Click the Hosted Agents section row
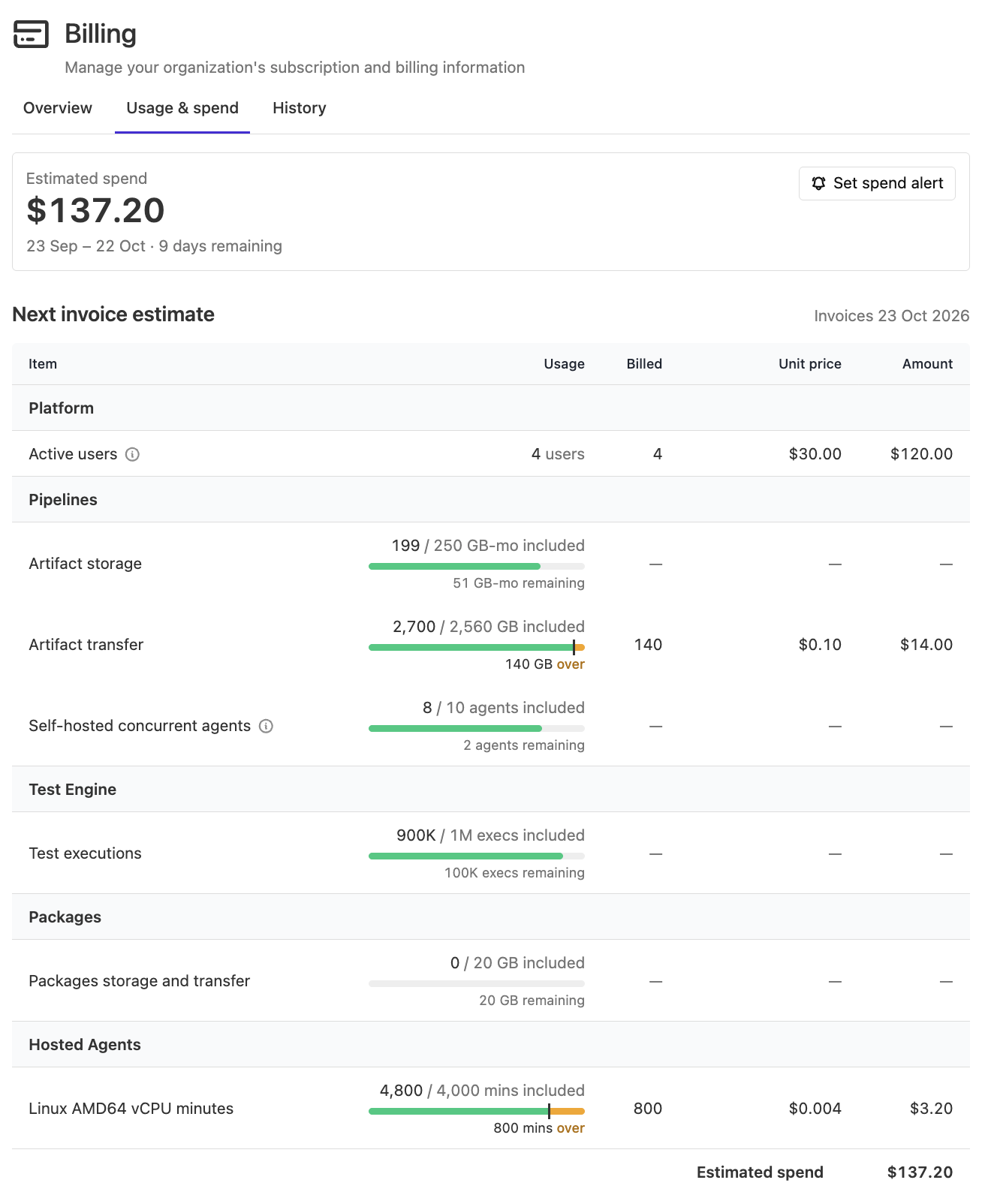The width and height of the screenshot is (985, 1204). 491,1045
